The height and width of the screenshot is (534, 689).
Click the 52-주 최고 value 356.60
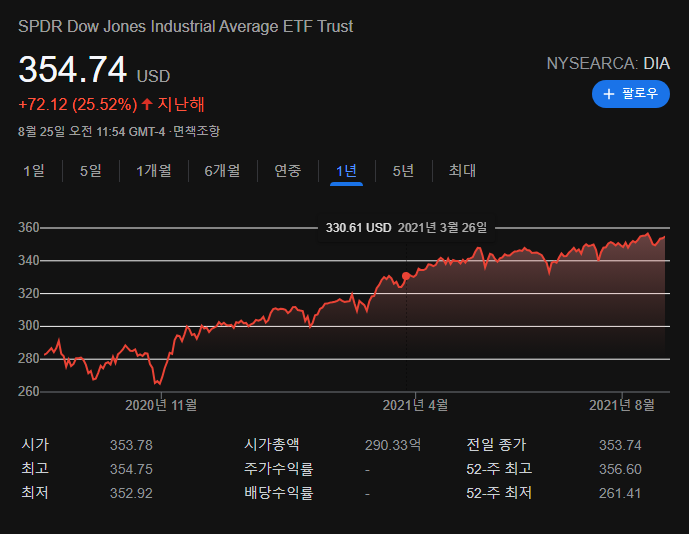[620, 469]
